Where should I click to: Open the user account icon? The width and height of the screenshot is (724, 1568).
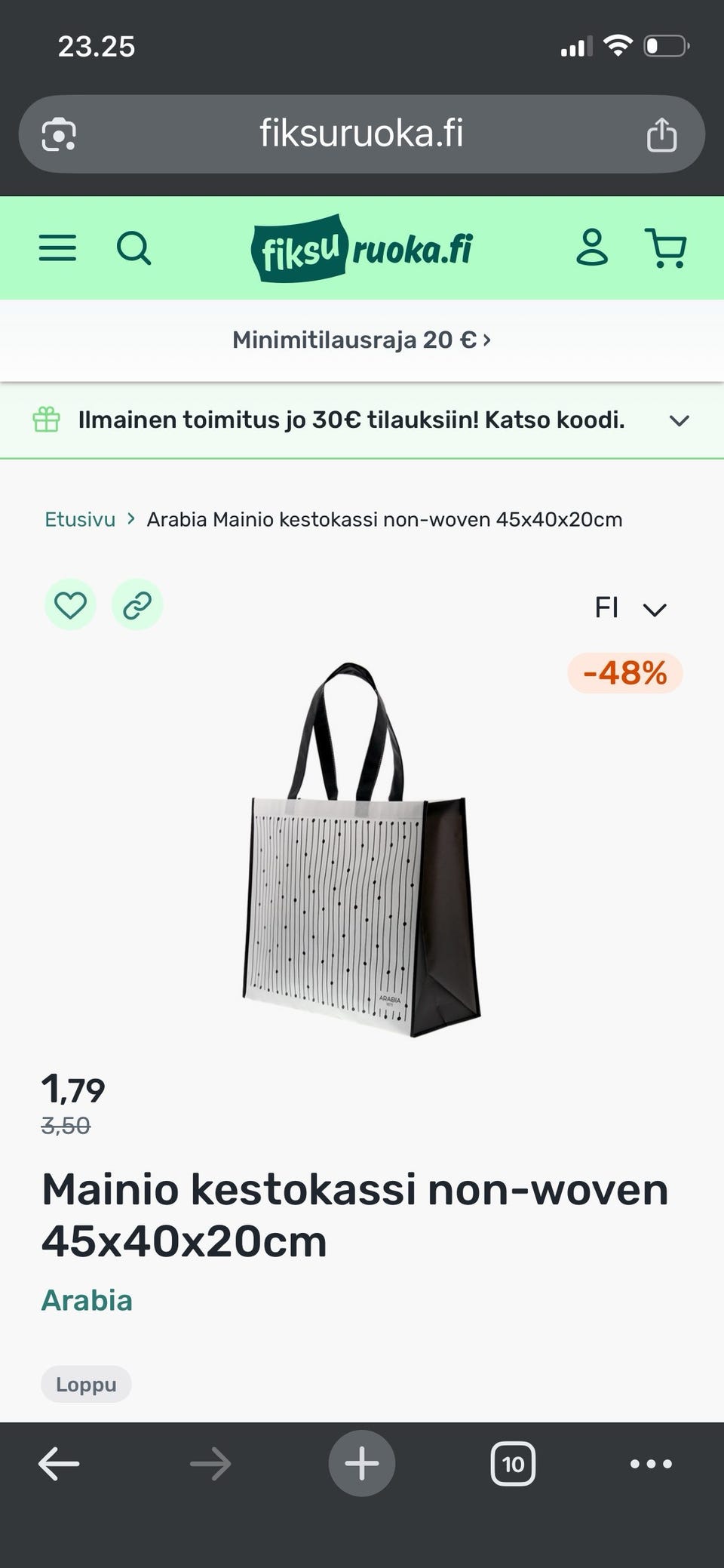coord(592,247)
